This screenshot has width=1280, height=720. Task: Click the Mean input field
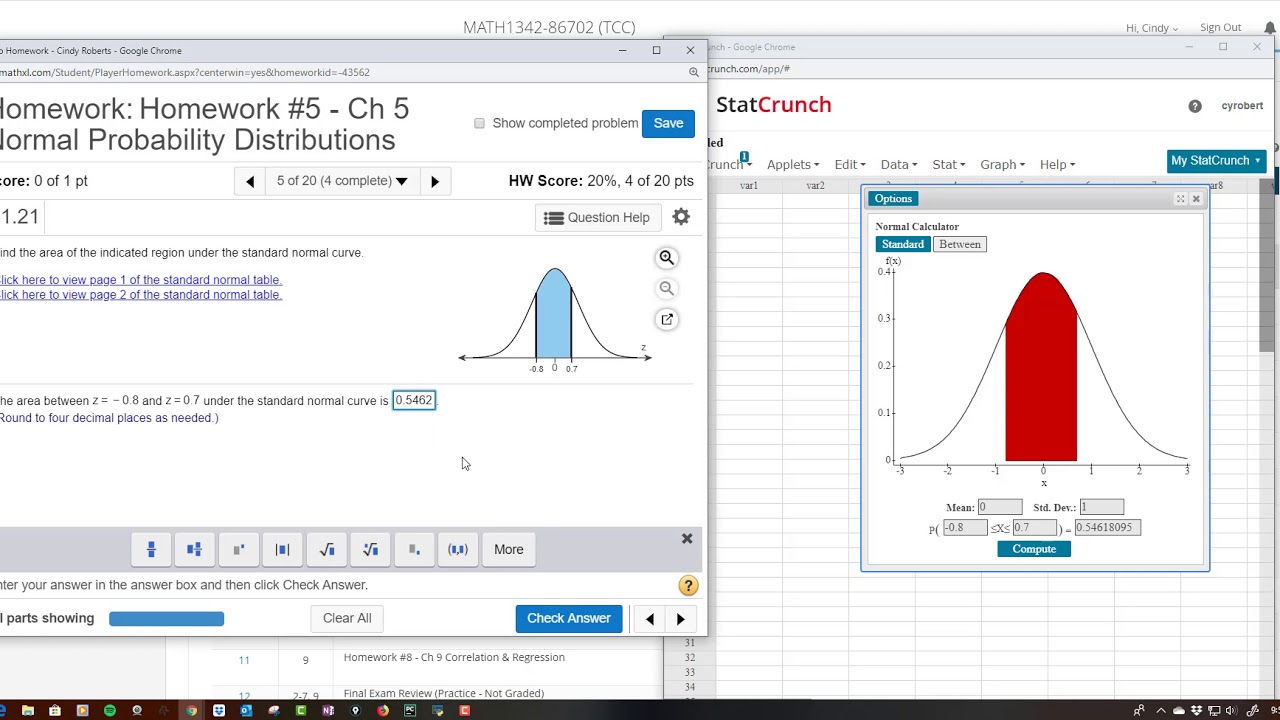pos(1000,507)
